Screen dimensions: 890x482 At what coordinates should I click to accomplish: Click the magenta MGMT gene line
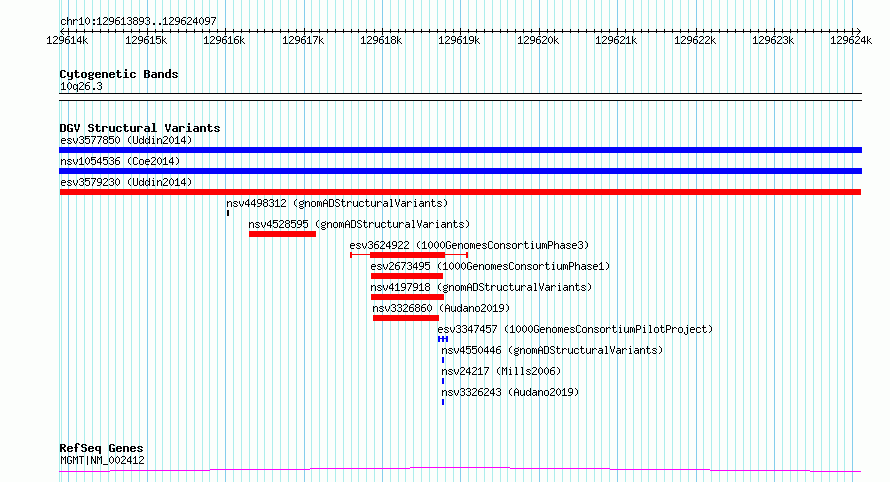click(x=460, y=470)
